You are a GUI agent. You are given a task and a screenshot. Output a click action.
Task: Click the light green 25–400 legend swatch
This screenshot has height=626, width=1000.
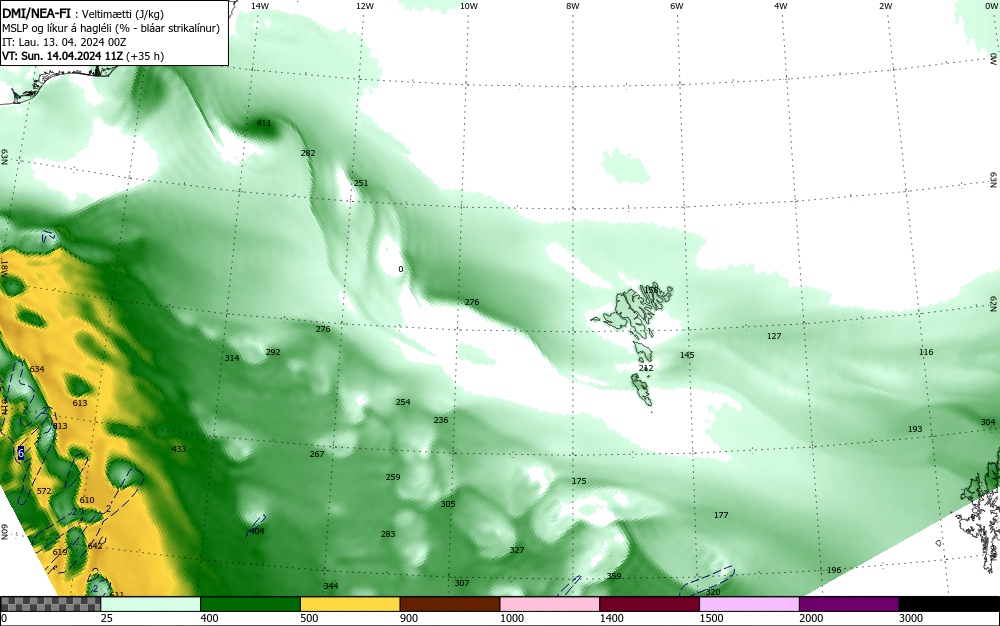tap(151, 604)
